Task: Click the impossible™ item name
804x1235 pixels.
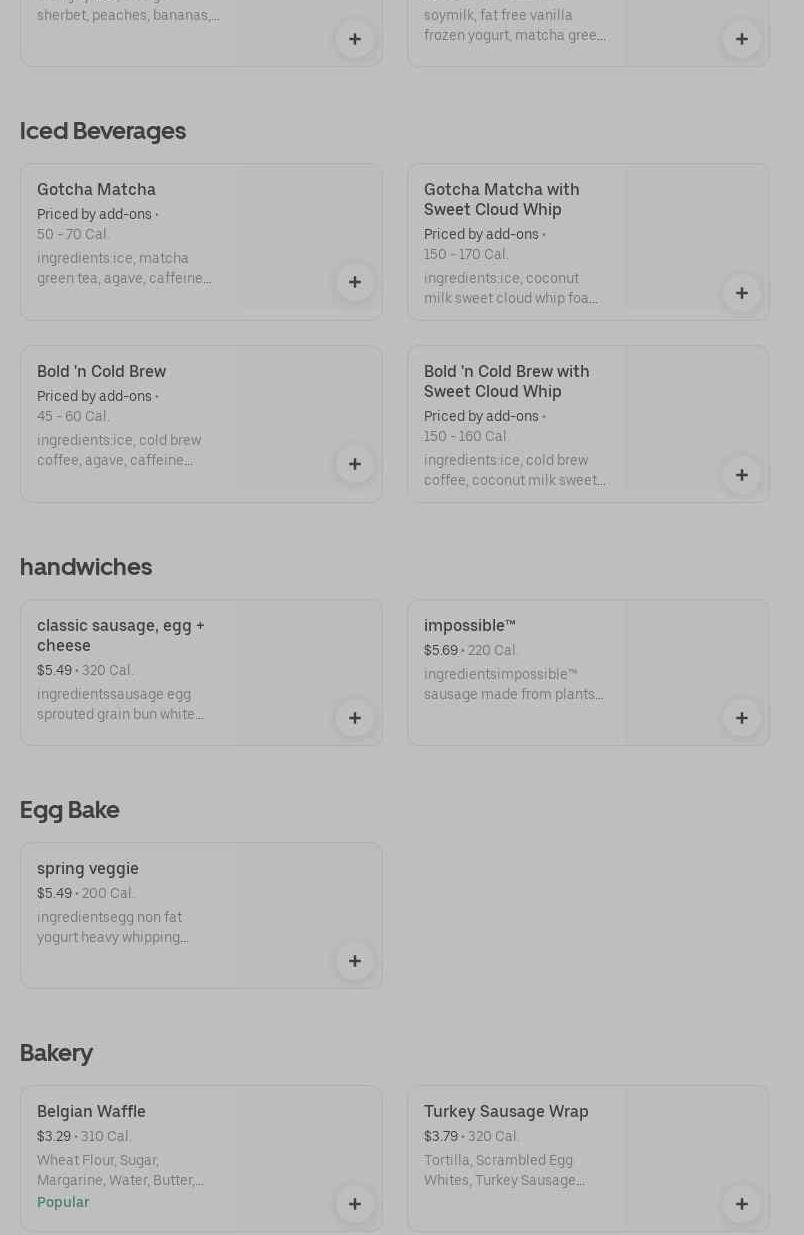Action: pyautogui.click(x=469, y=625)
